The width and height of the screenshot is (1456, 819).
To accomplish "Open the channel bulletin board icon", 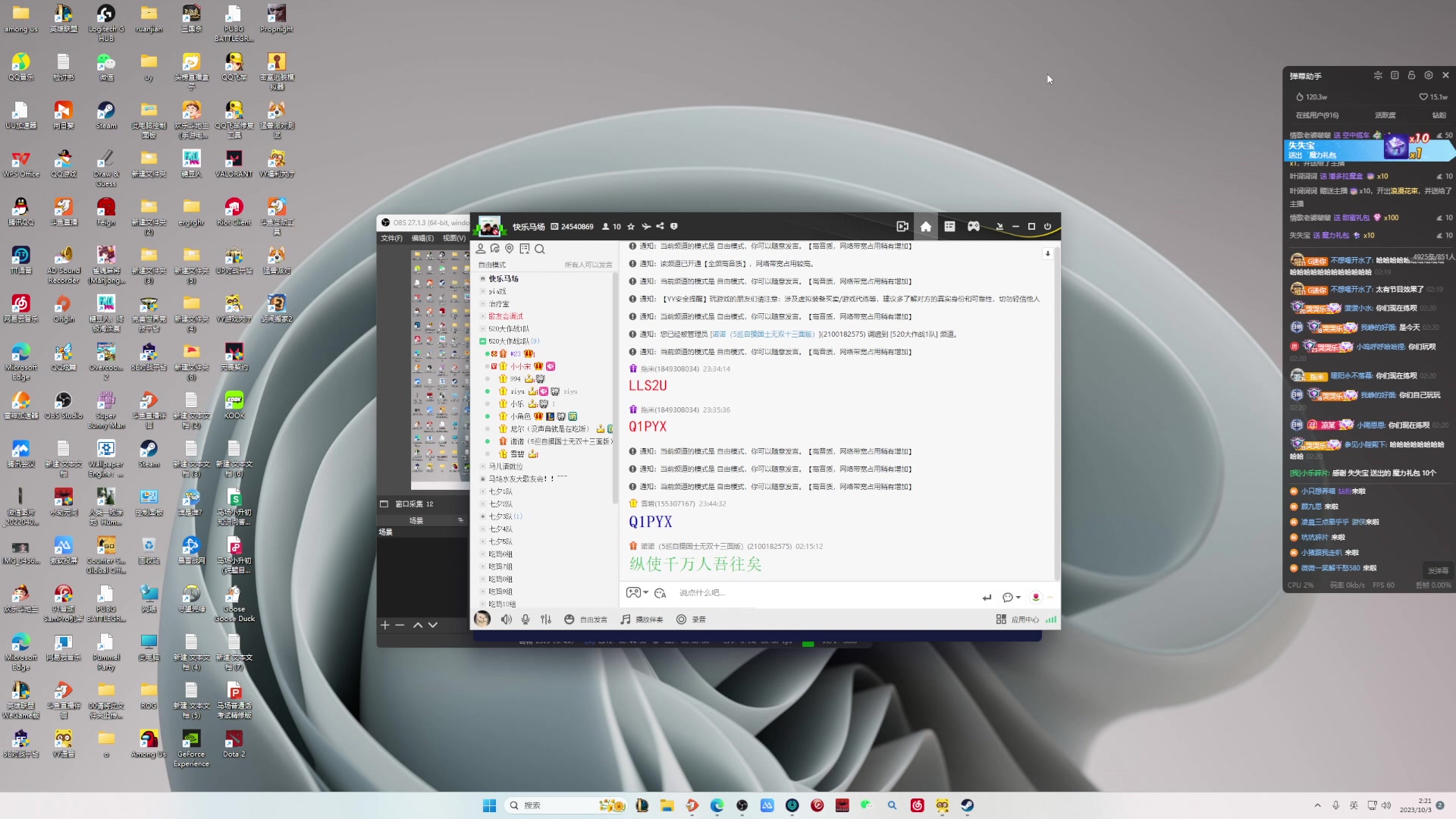I will pos(525,249).
